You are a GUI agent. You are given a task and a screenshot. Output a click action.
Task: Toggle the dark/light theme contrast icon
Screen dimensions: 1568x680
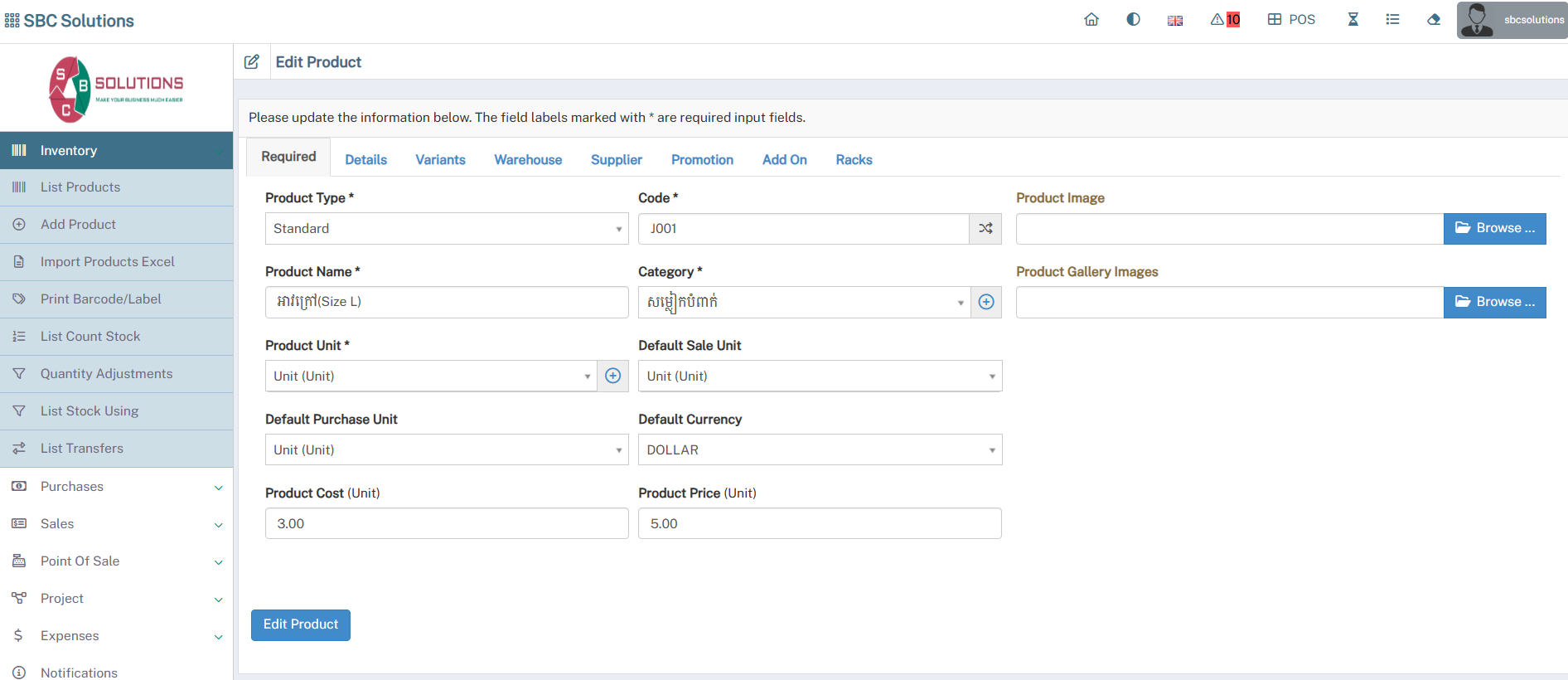pos(1133,20)
